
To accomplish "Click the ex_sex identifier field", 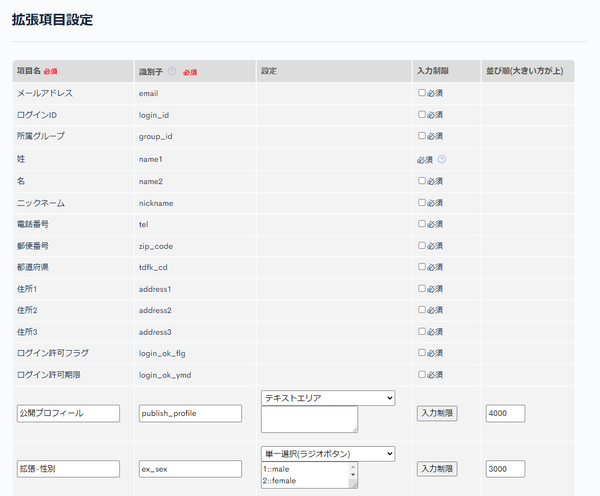I will pyautogui.click(x=190, y=469).
